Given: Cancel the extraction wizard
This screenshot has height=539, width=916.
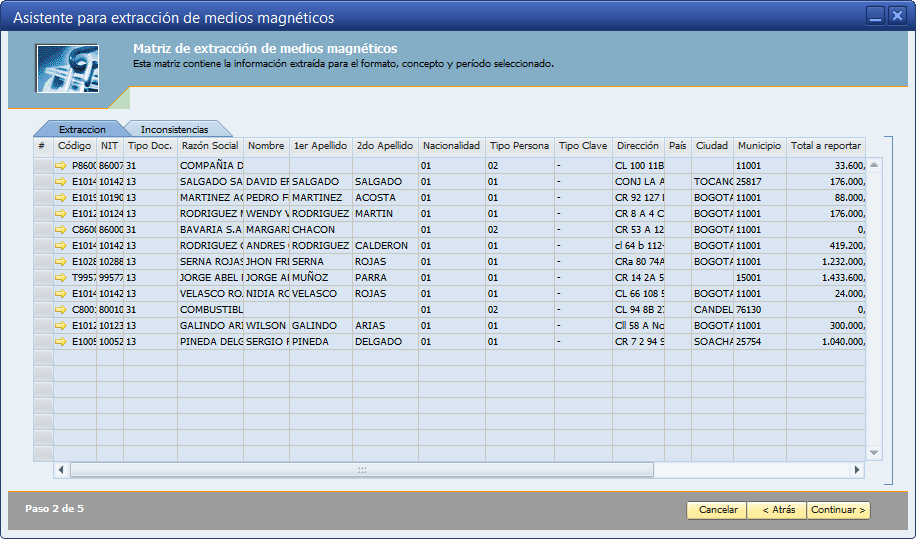Looking at the screenshot, I should point(717,510).
